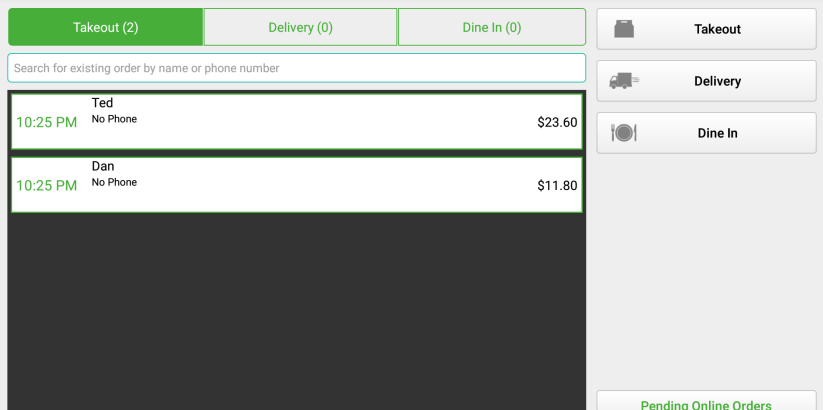Click the order search field

[296, 68]
